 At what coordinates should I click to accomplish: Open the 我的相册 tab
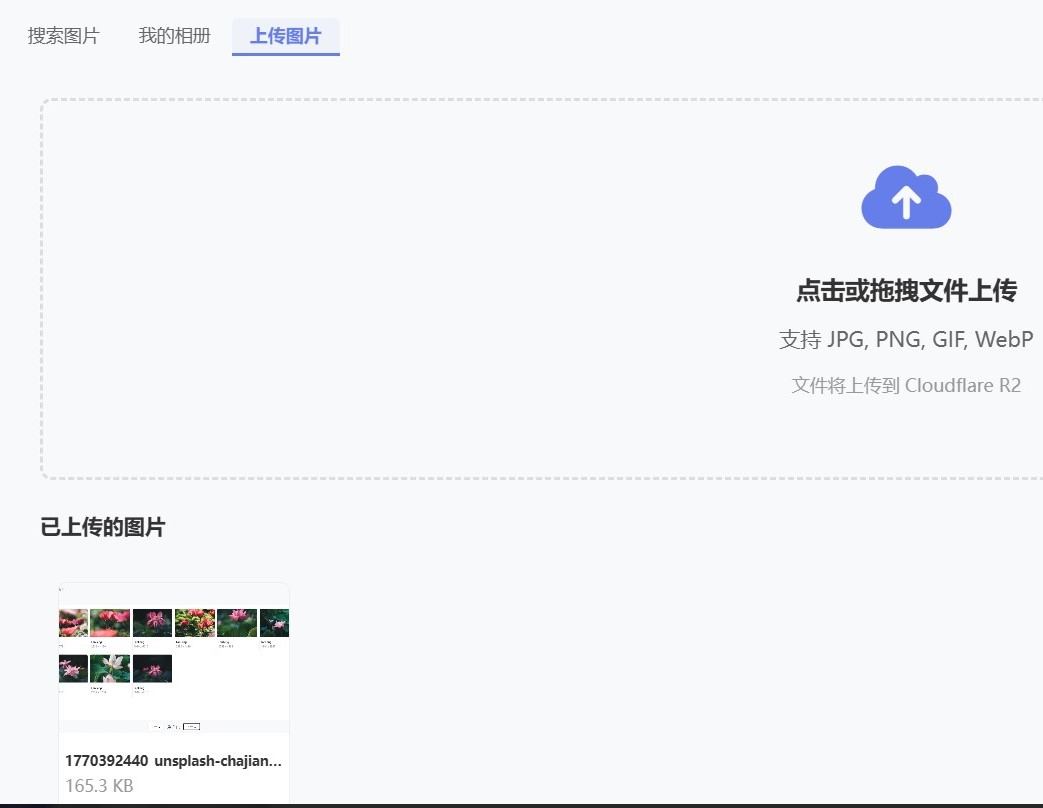click(174, 36)
